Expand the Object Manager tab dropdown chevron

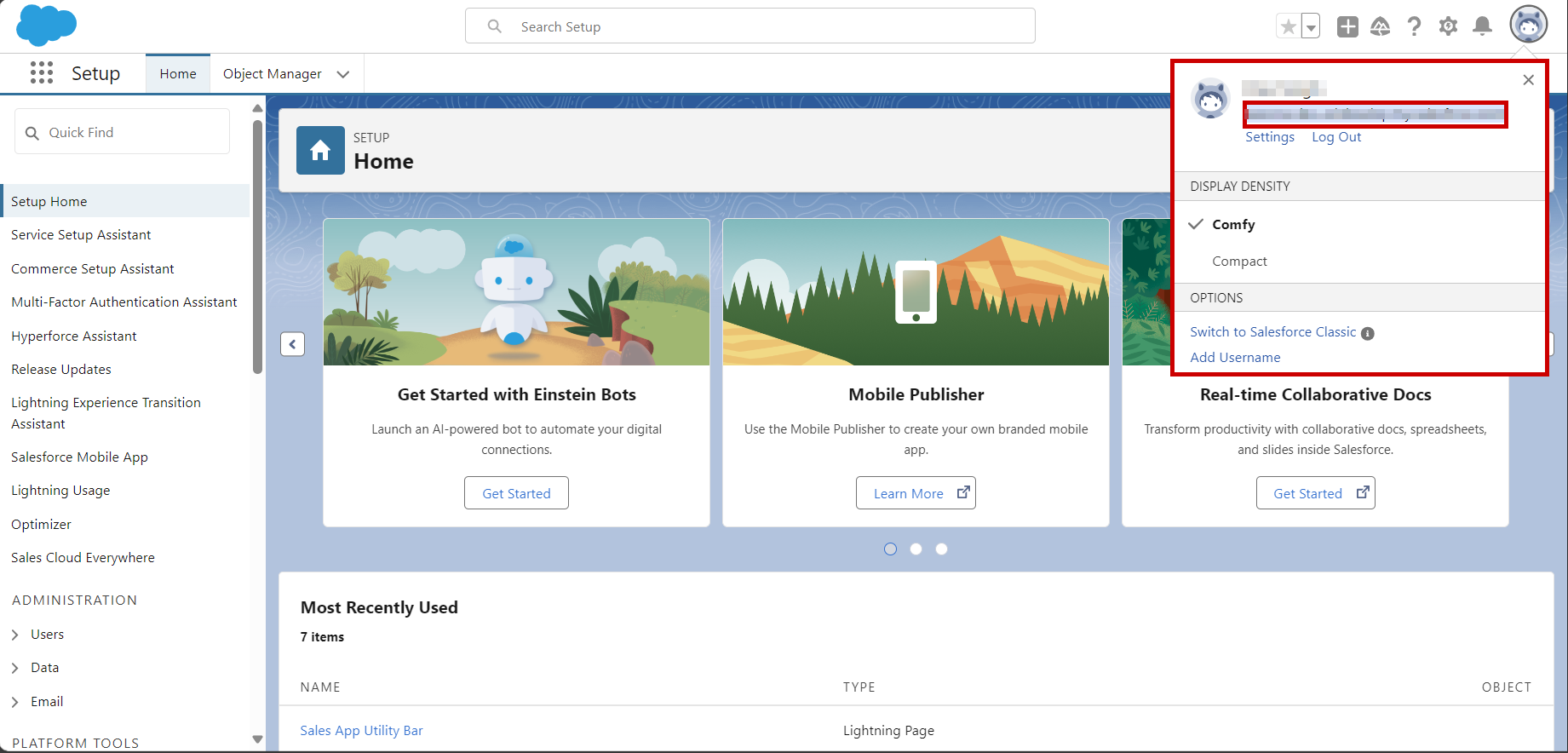343,74
